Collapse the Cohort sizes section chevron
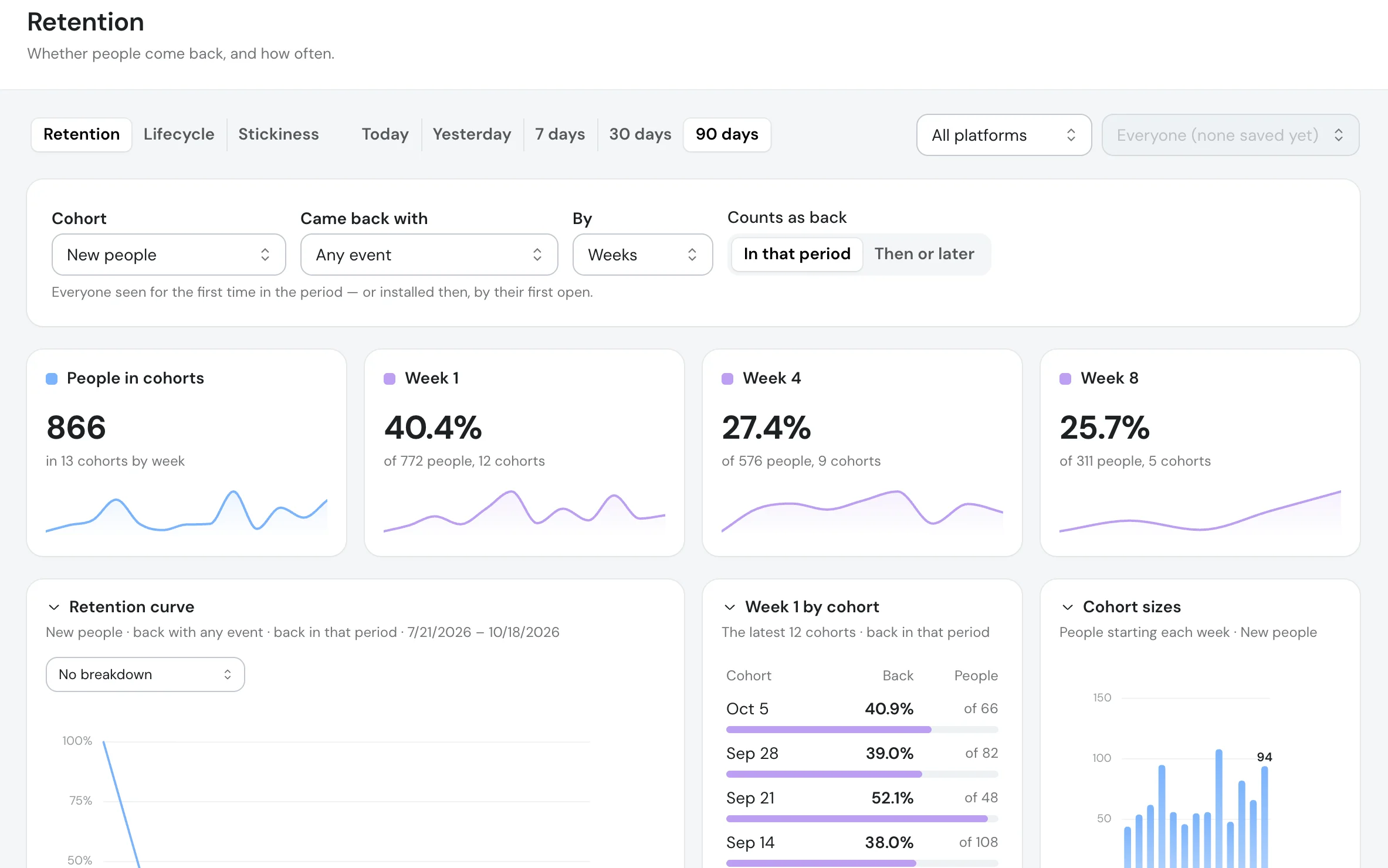The width and height of the screenshot is (1388, 868). click(1068, 607)
